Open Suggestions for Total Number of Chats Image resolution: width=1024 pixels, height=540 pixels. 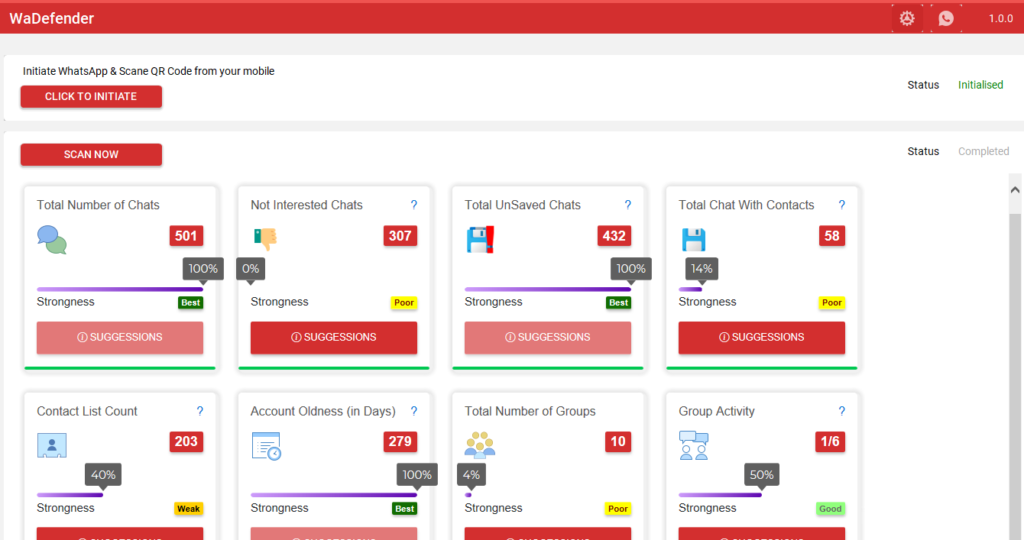tap(120, 338)
